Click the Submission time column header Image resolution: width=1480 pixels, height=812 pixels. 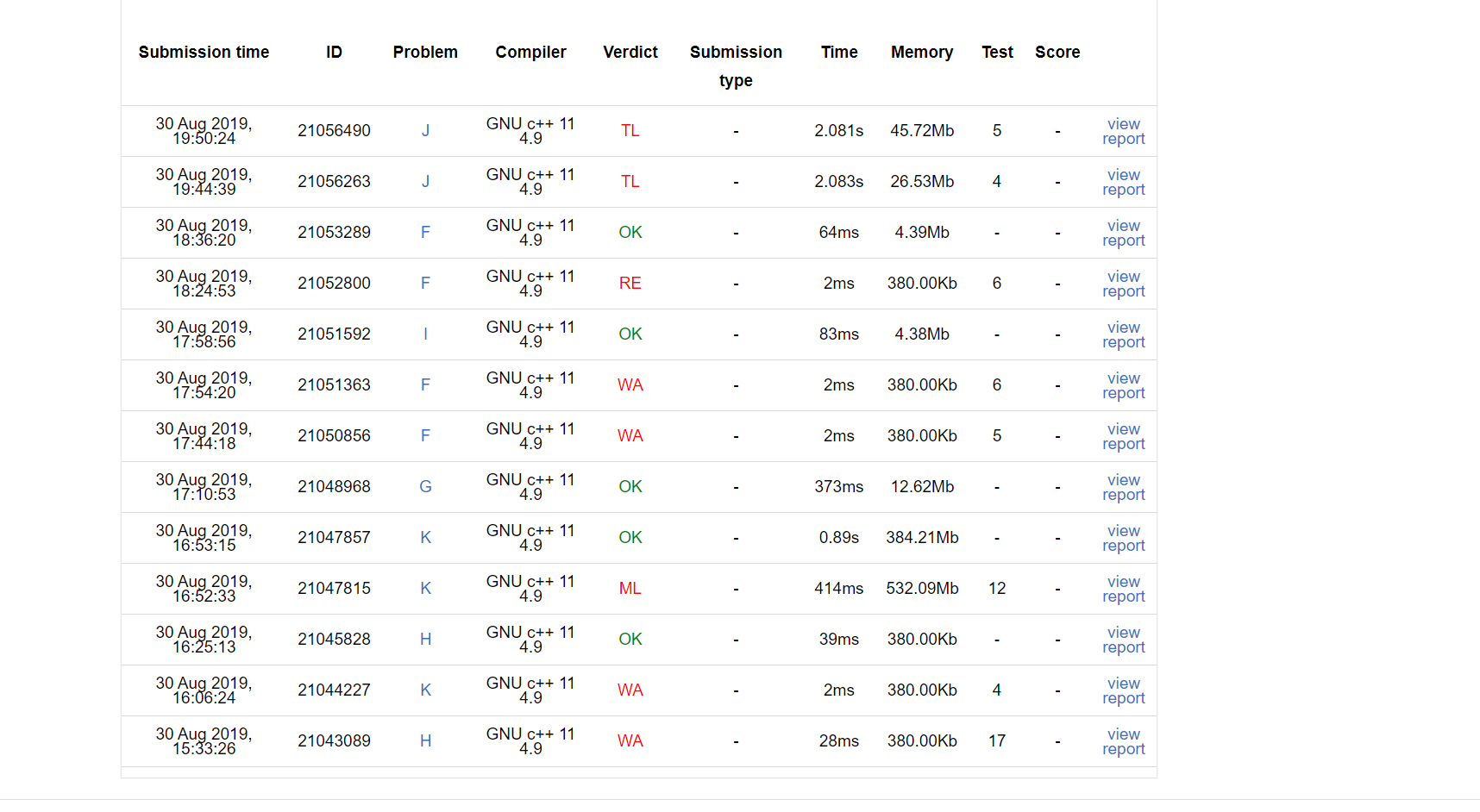[x=204, y=53]
